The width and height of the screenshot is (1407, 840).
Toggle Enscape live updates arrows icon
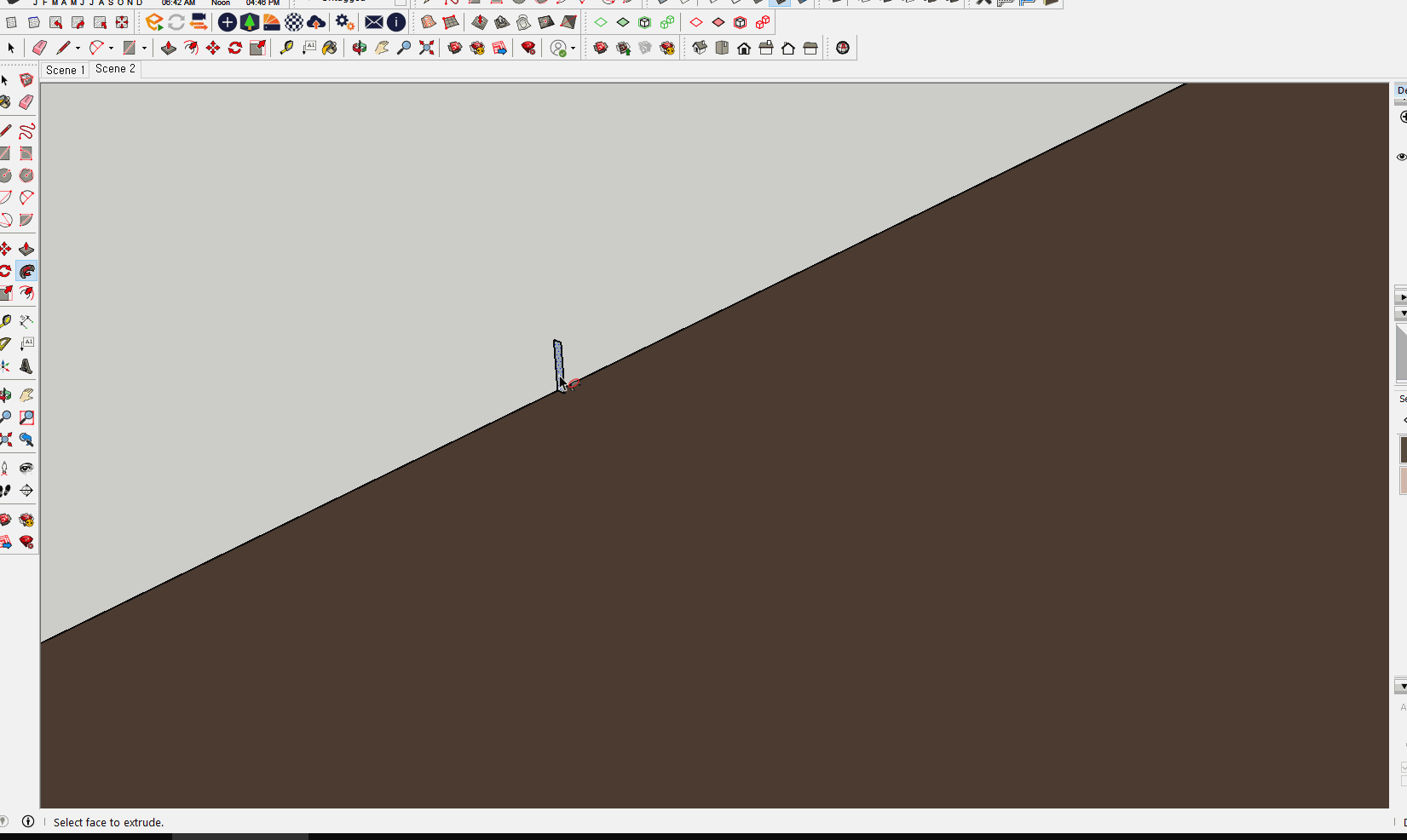point(176,22)
